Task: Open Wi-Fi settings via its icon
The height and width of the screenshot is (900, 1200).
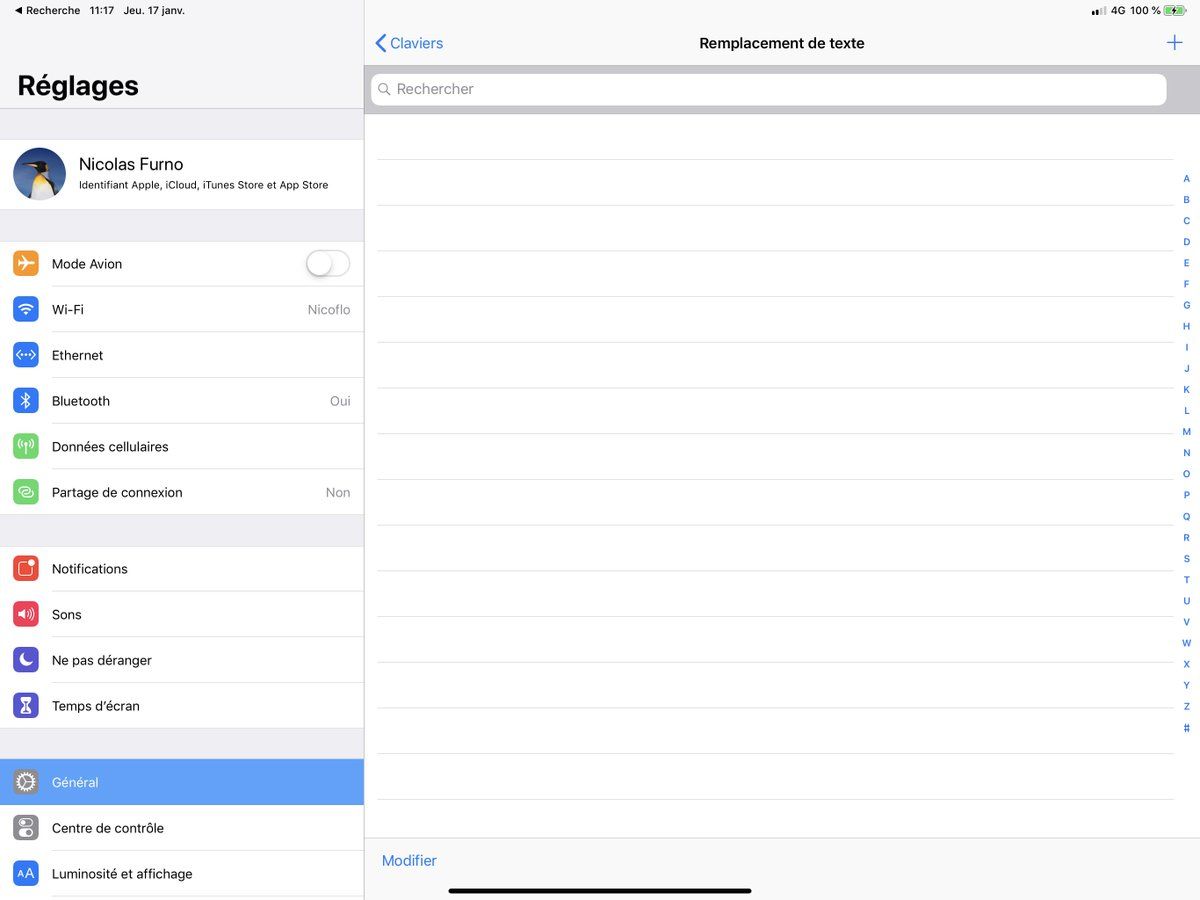Action: pos(26,310)
